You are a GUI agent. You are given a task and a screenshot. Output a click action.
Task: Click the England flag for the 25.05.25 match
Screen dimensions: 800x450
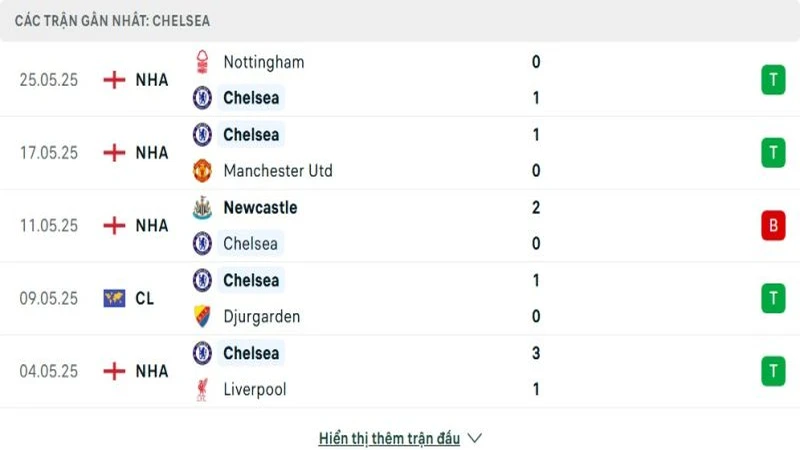pyautogui.click(x=115, y=80)
